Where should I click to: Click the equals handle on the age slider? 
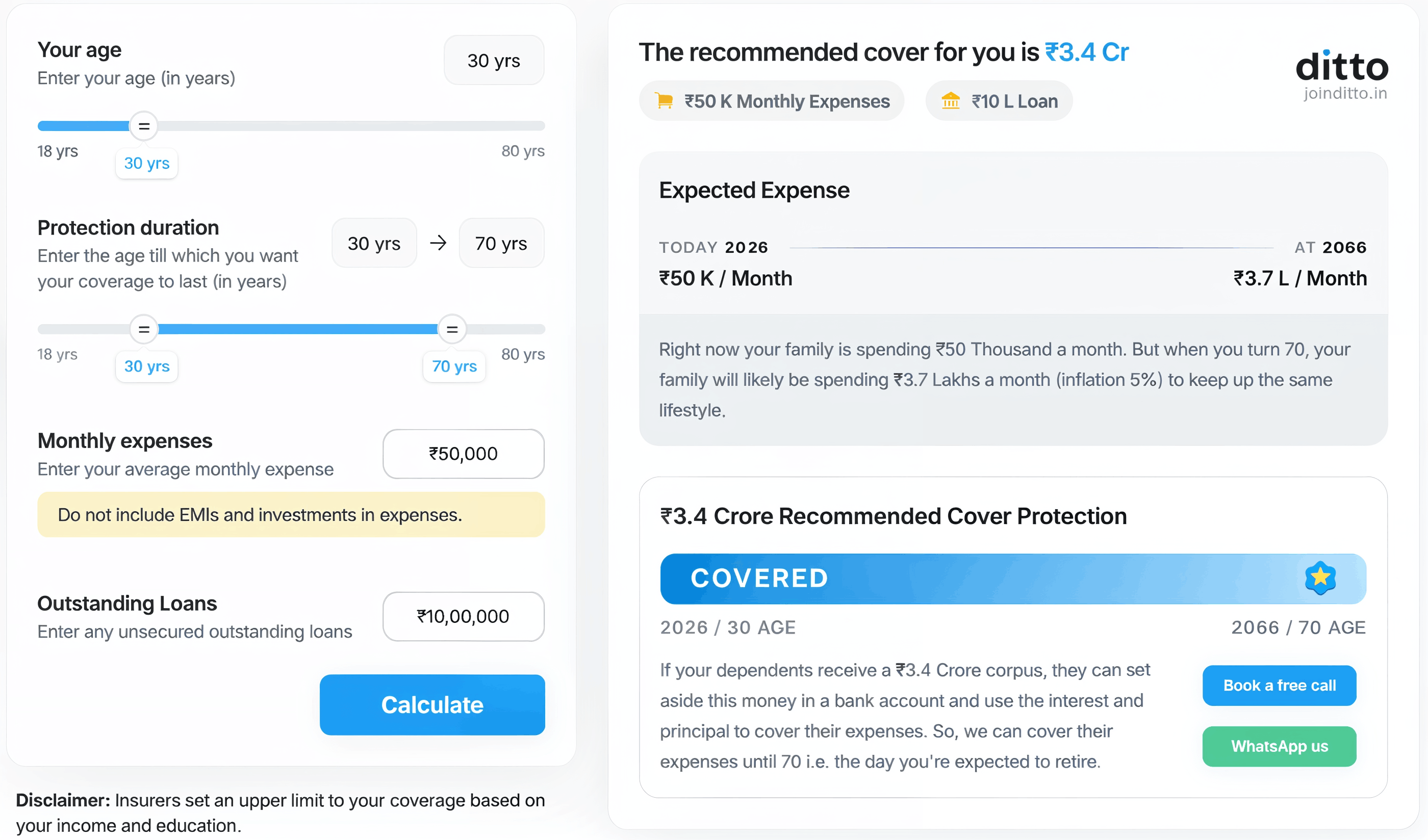[144, 126]
